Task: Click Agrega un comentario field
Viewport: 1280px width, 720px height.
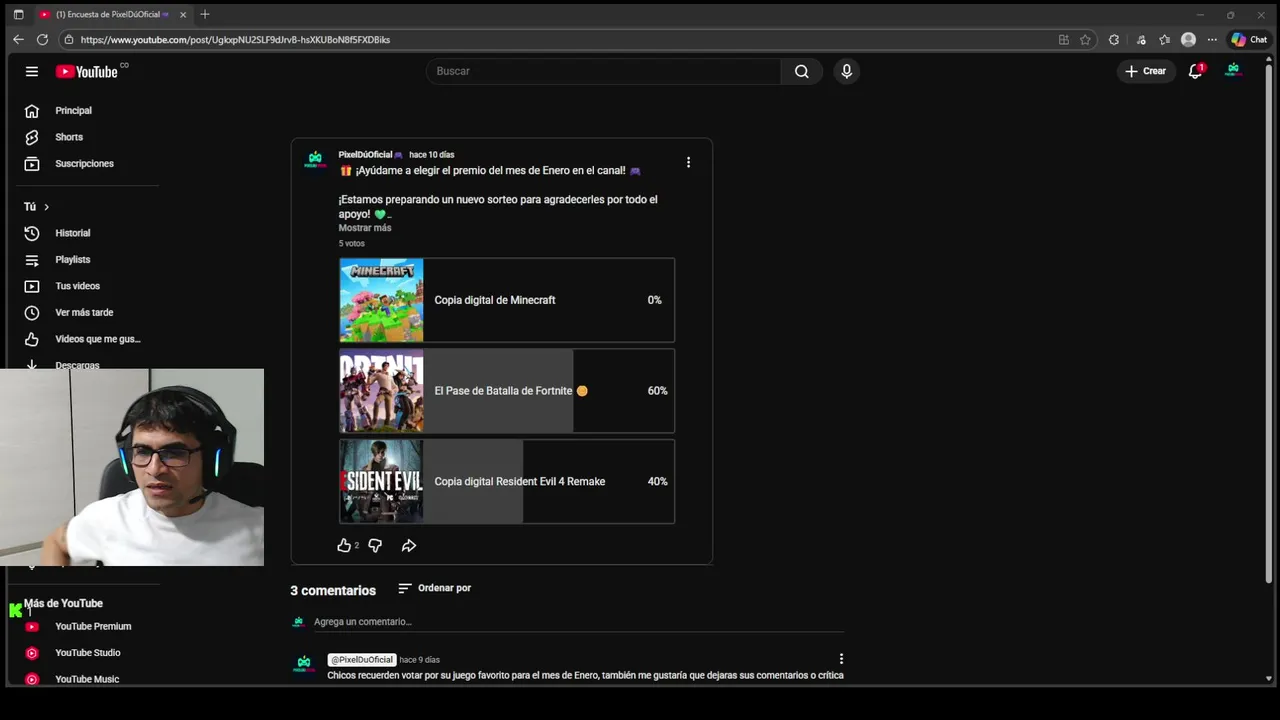Action: click(x=578, y=622)
